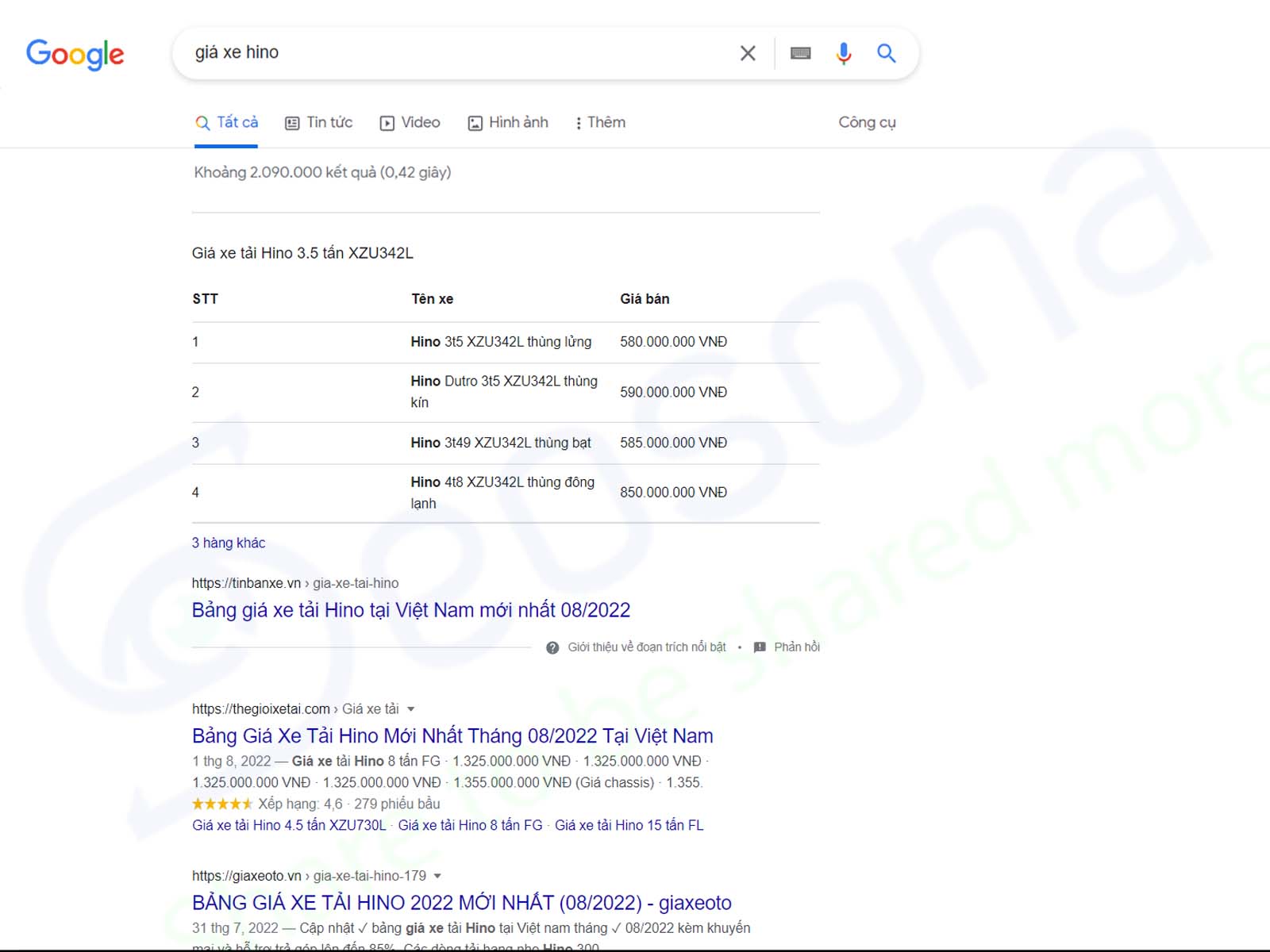Click the 850.000.000 VNĐ price cell
This screenshot has width=1270, height=952.
[x=673, y=493]
